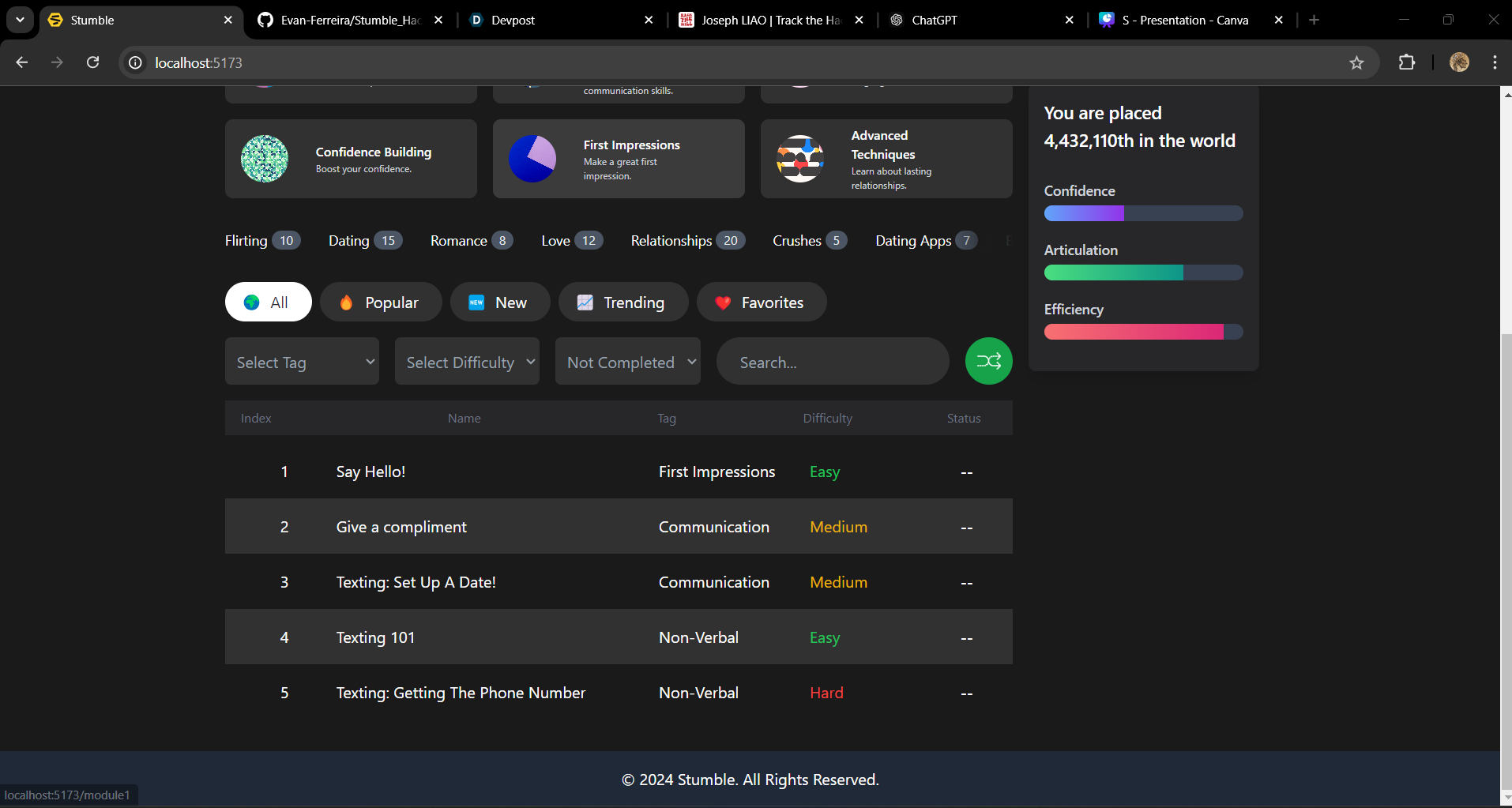
Task: Click the Search input field
Action: click(833, 361)
